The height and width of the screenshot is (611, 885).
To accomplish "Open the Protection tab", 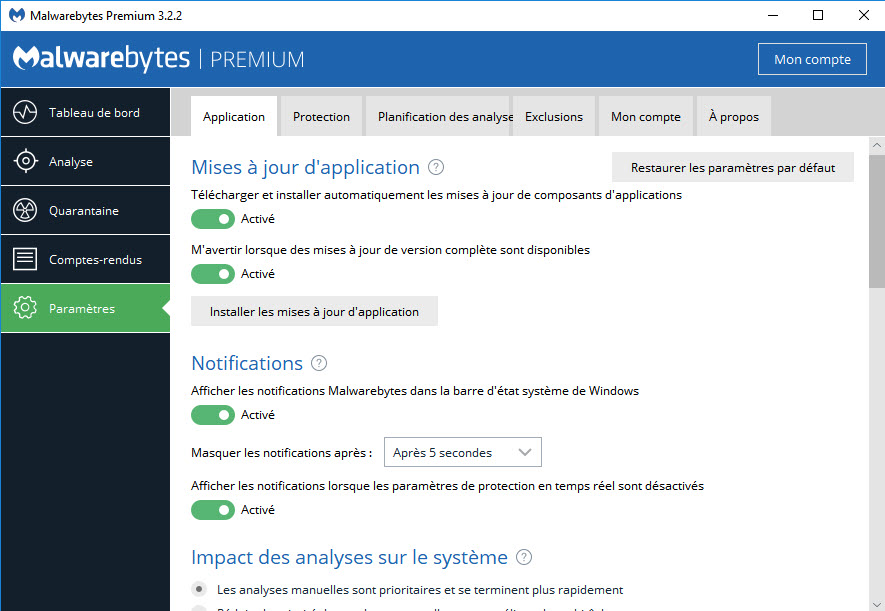I will [321, 116].
